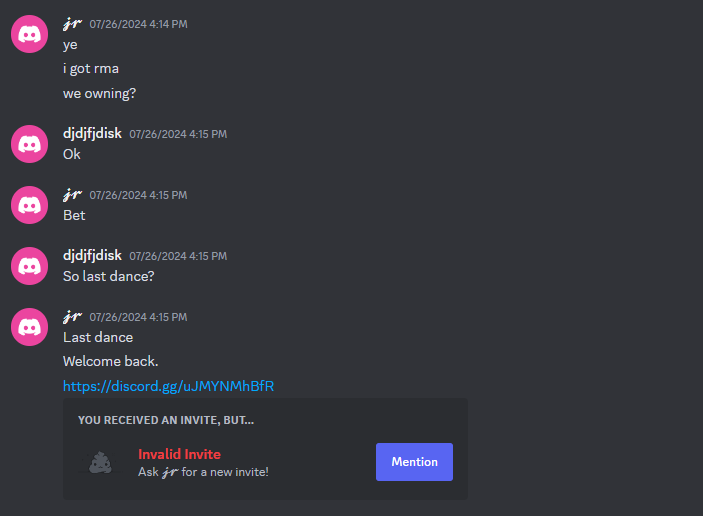Click the red "Invalid Invite" title
Image resolution: width=703 pixels, height=516 pixels.
pyautogui.click(x=179, y=454)
